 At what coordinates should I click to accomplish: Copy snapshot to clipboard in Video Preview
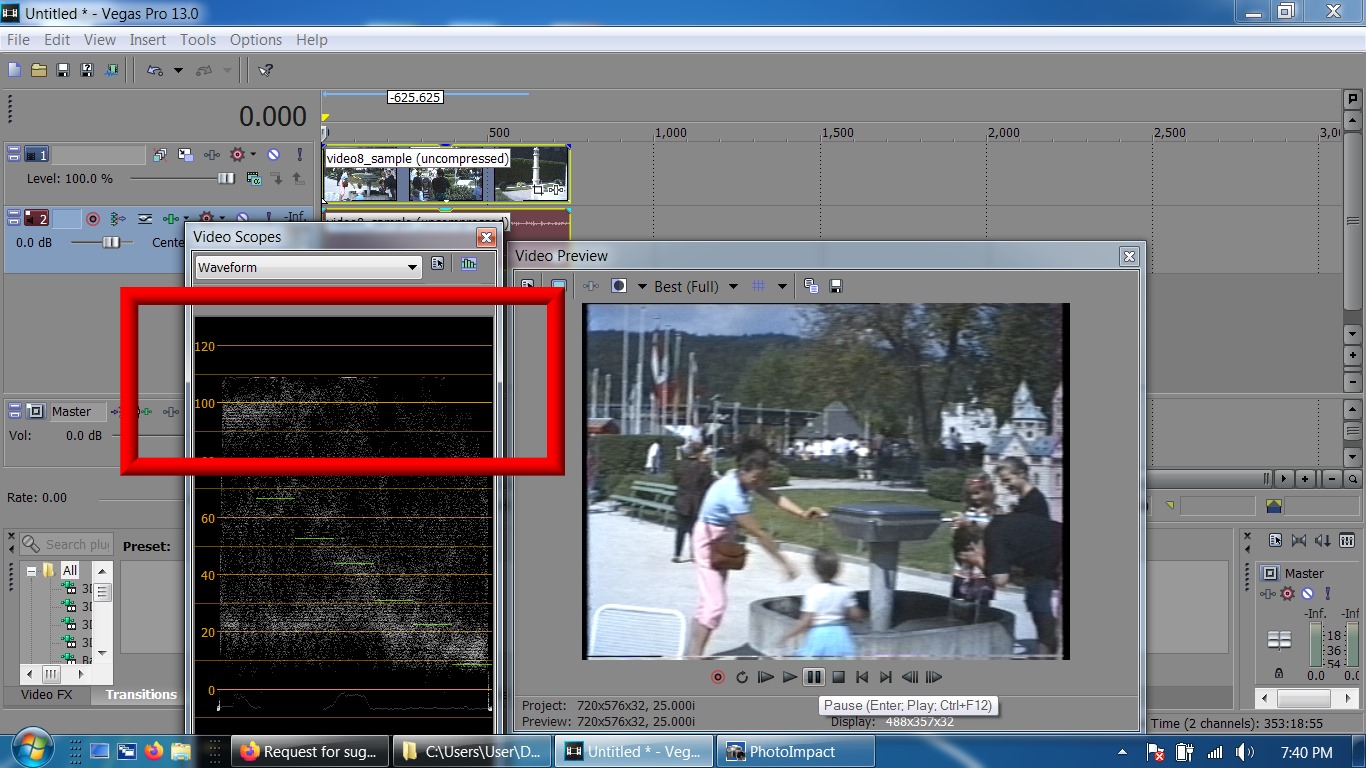(811, 286)
